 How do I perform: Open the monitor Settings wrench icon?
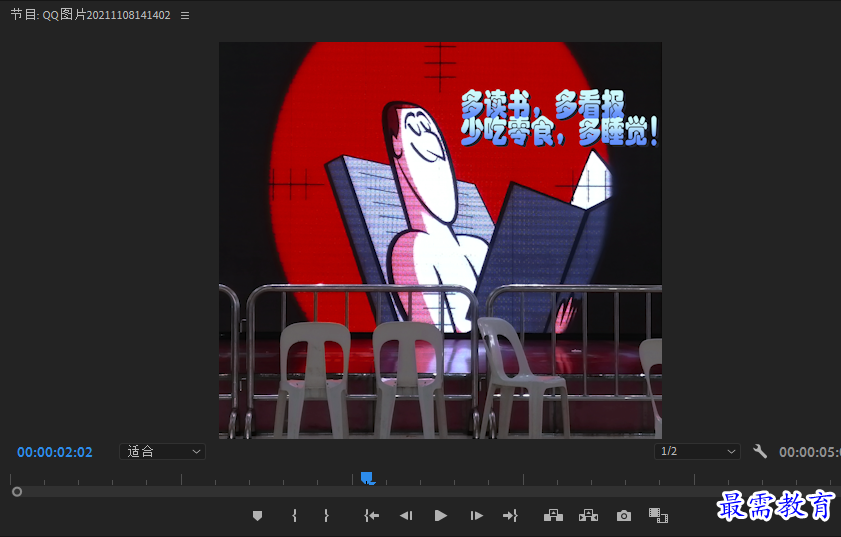(x=759, y=452)
